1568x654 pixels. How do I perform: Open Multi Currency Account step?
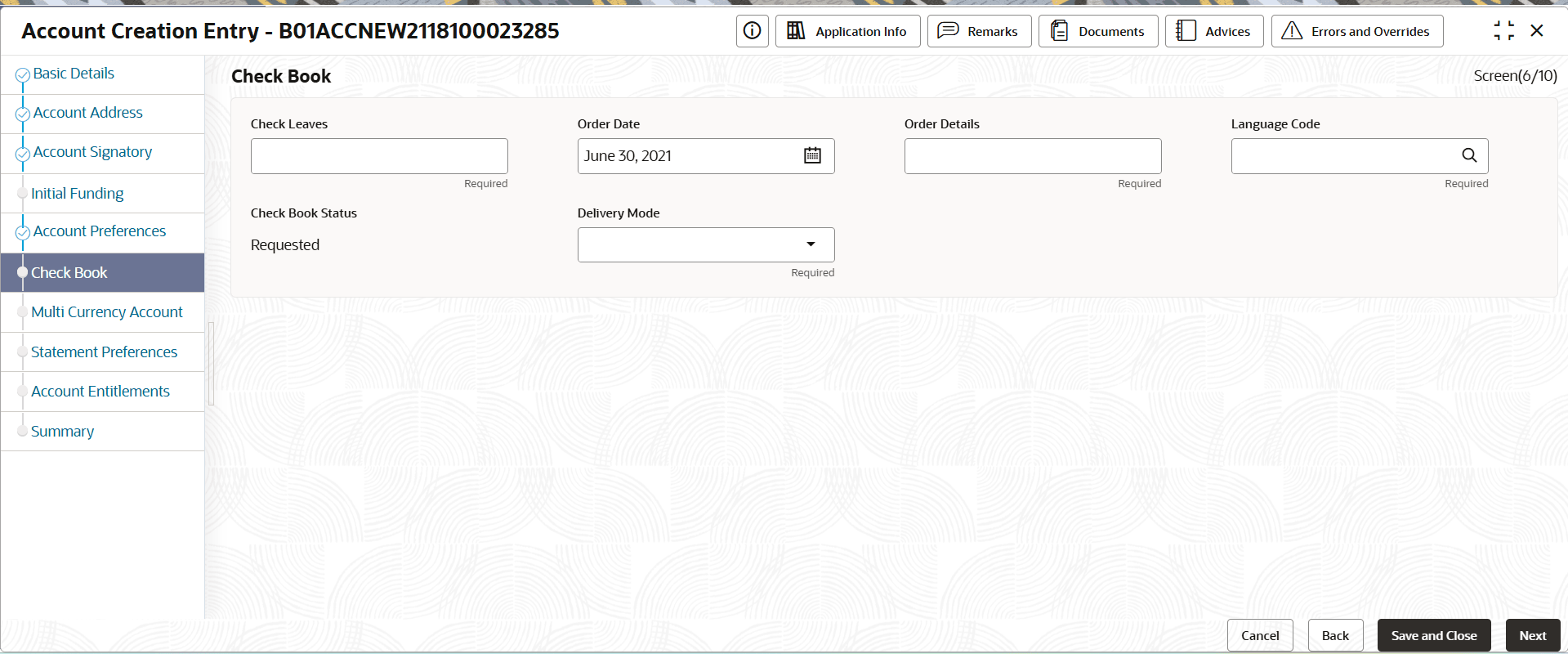(x=102, y=312)
